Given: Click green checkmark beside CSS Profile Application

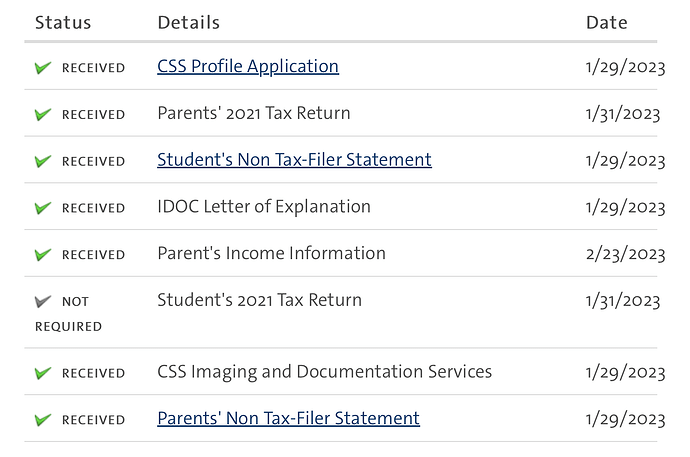Looking at the screenshot, I should click(43, 68).
